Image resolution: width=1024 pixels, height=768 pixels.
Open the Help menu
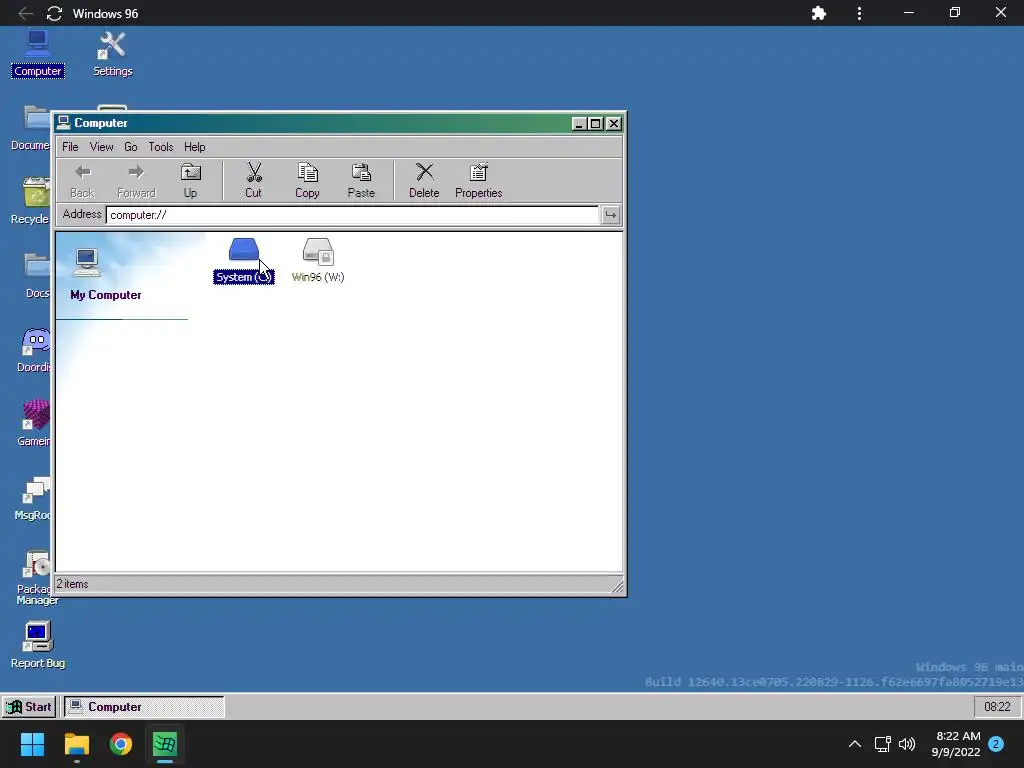pyautogui.click(x=195, y=147)
